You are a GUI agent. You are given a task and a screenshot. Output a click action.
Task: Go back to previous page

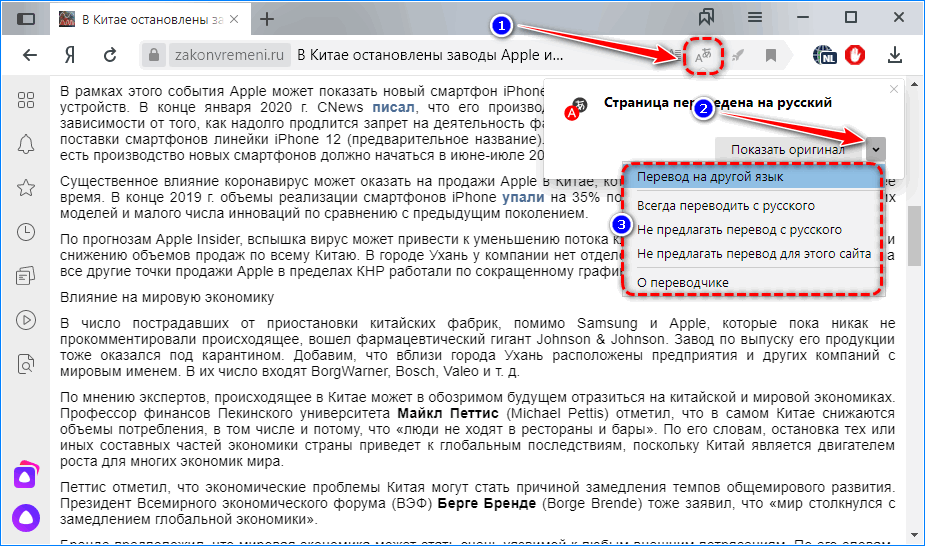point(29,55)
